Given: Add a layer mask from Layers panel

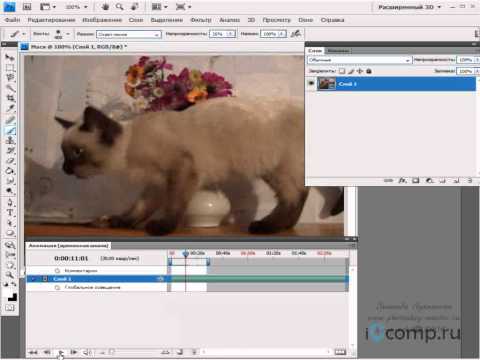Looking at the screenshot, I should [x=416, y=180].
